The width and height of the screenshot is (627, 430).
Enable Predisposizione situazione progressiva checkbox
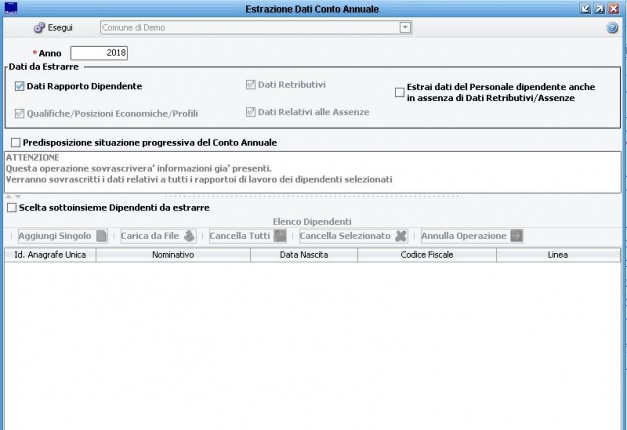point(16,142)
